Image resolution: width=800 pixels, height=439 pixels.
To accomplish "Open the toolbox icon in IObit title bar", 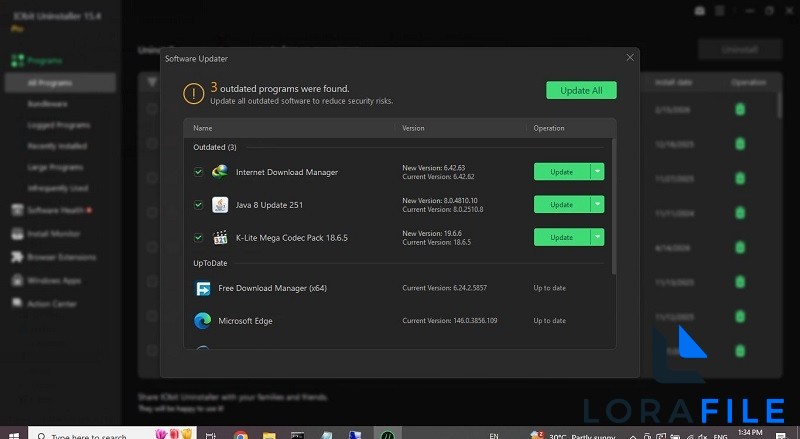I will (700, 11).
